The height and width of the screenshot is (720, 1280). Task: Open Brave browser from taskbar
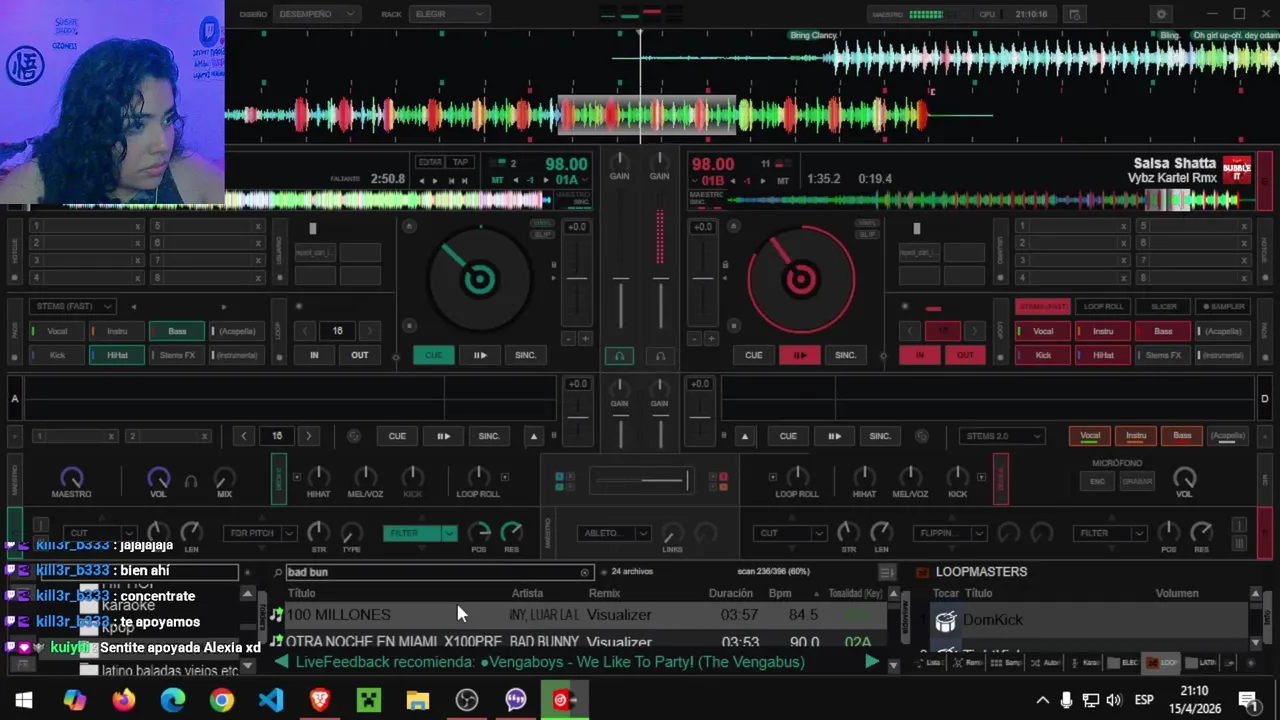320,700
